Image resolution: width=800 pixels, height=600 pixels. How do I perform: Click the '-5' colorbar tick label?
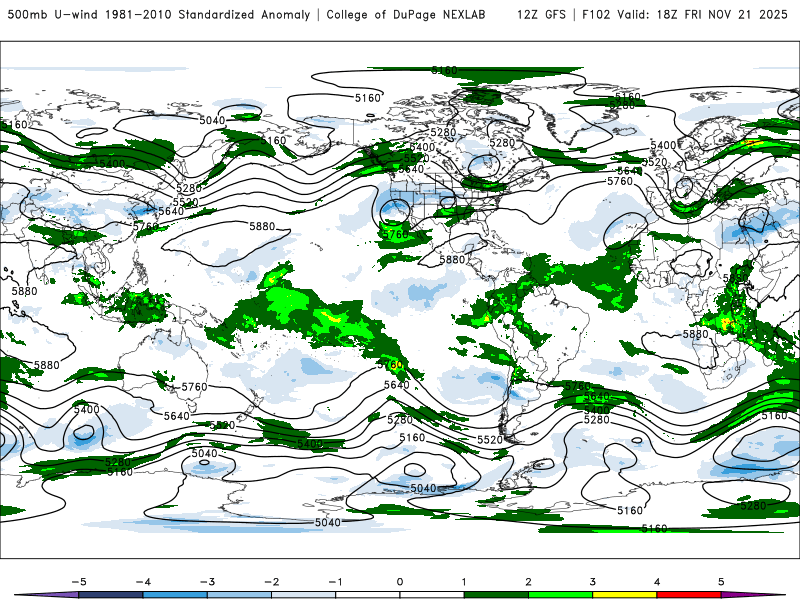[79, 582]
